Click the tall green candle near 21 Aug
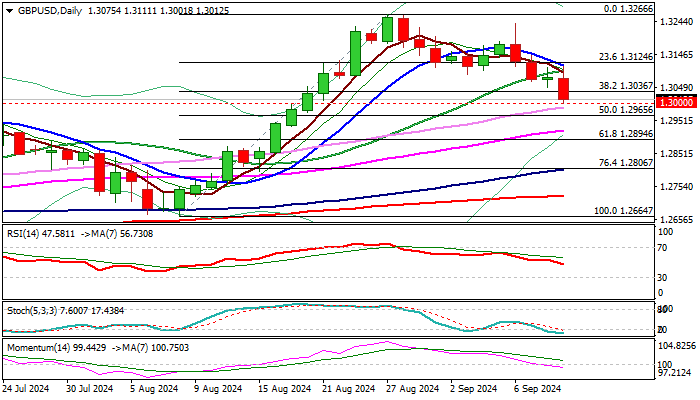Screen dimensions: 700x400 [x=355, y=53]
